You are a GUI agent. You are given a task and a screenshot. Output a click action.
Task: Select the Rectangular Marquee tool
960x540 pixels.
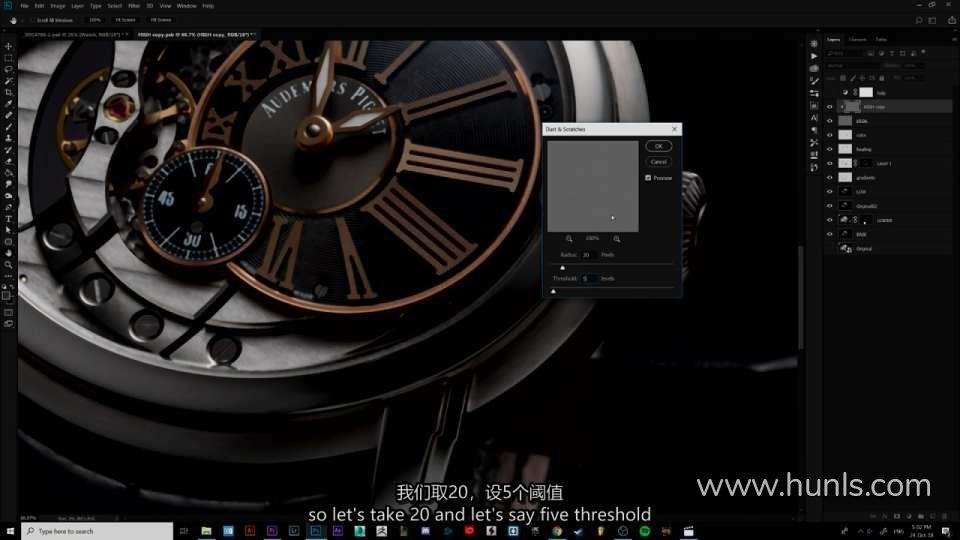pyautogui.click(x=9, y=58)
